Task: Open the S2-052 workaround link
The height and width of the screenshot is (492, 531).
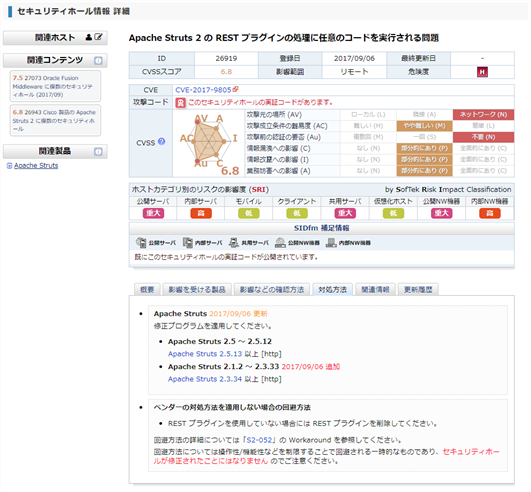Action: tap(259, 440)
